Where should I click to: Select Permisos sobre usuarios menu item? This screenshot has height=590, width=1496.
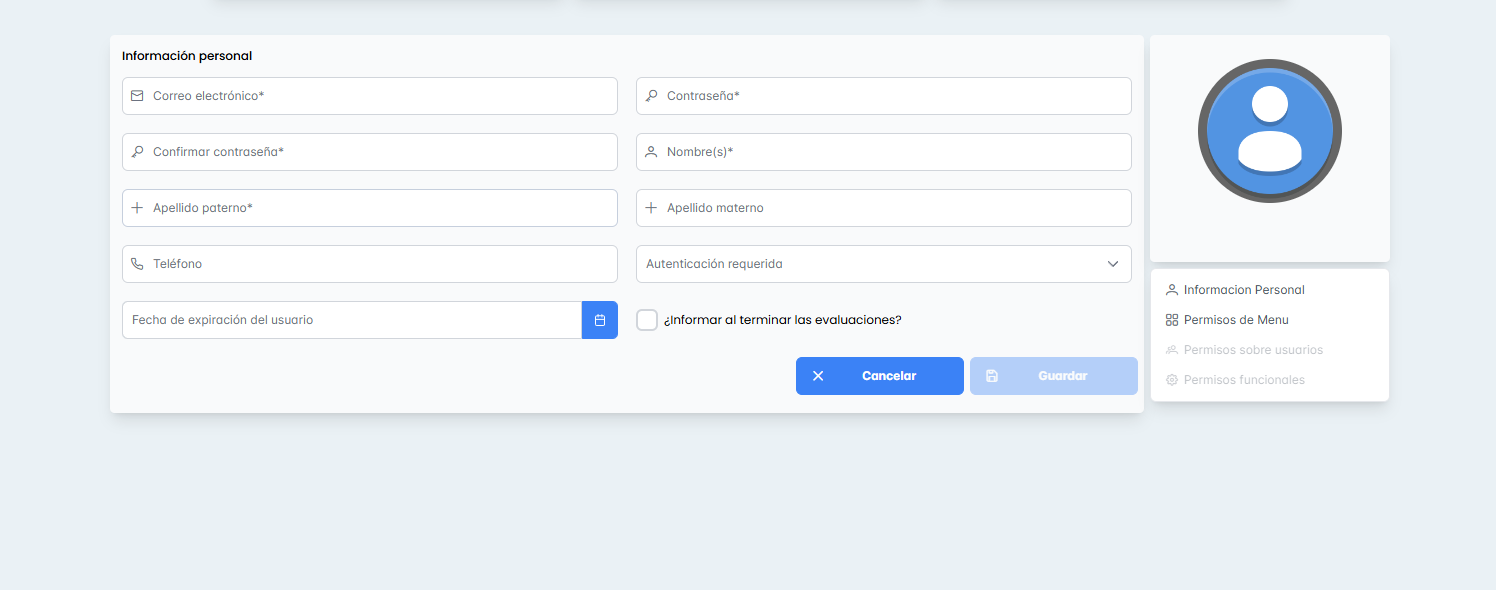coord(1252,350)
